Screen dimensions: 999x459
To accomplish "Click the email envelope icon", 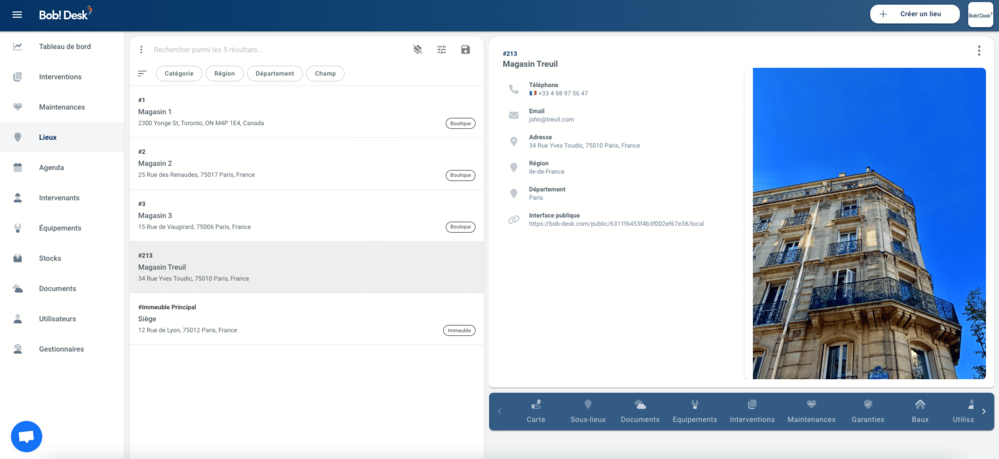I will click(514, 115).
